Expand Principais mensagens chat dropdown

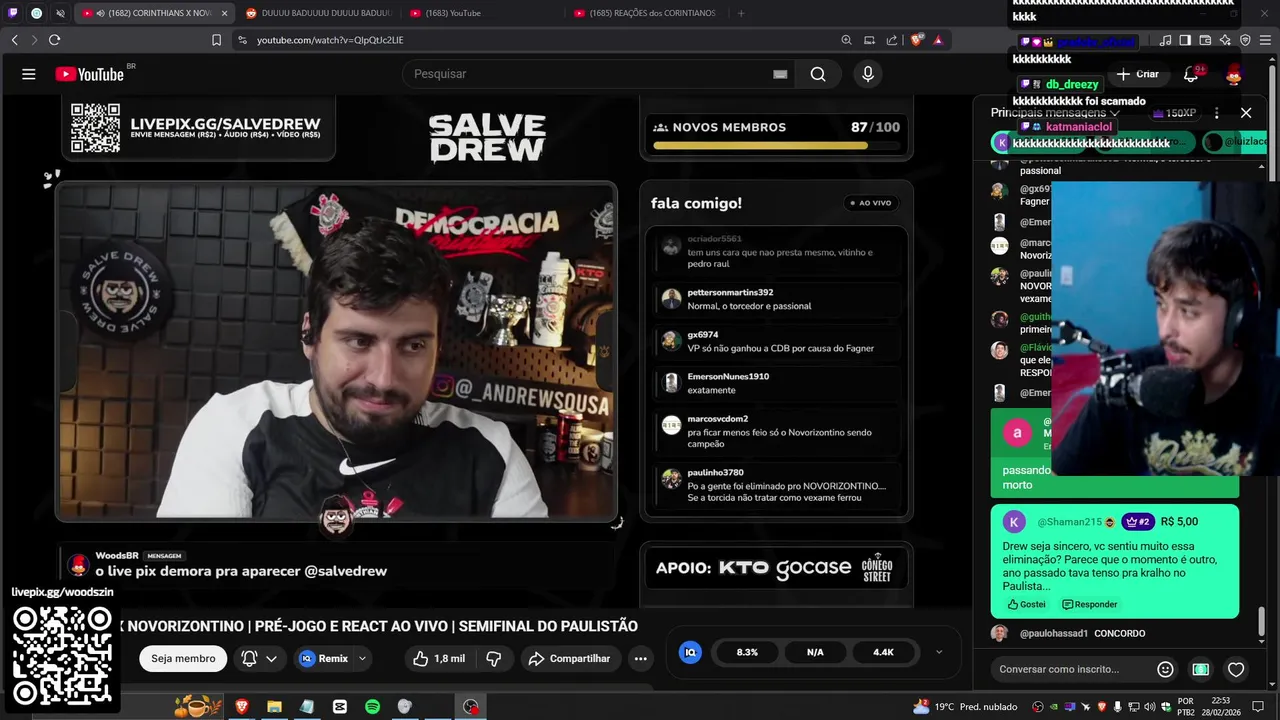[1055, 113]
